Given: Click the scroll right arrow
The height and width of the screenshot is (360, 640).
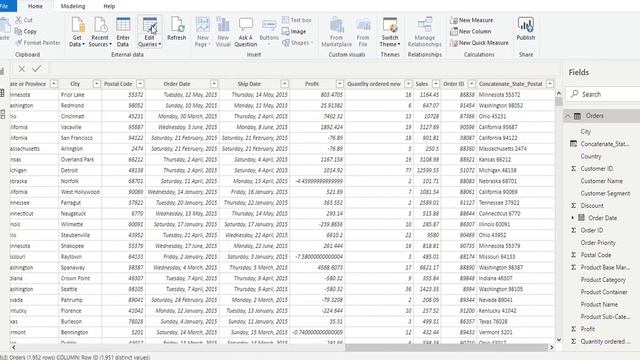Looking at the screenshot, I should [551, 347].
